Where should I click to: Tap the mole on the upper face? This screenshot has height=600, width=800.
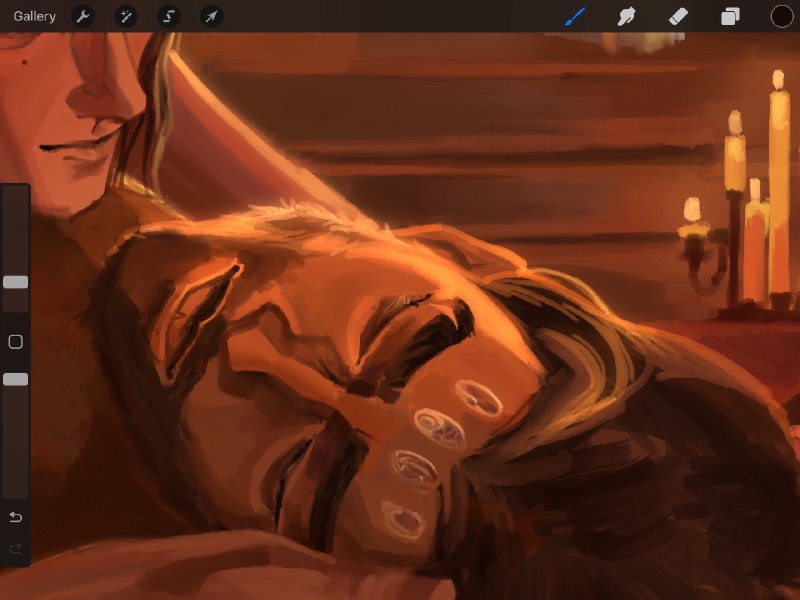(24, 63)
